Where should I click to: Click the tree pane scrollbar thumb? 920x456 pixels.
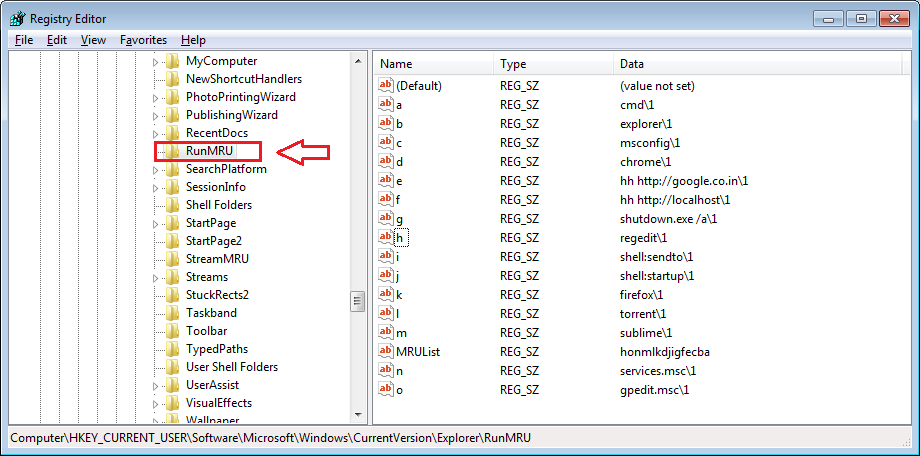coord(357,302)
